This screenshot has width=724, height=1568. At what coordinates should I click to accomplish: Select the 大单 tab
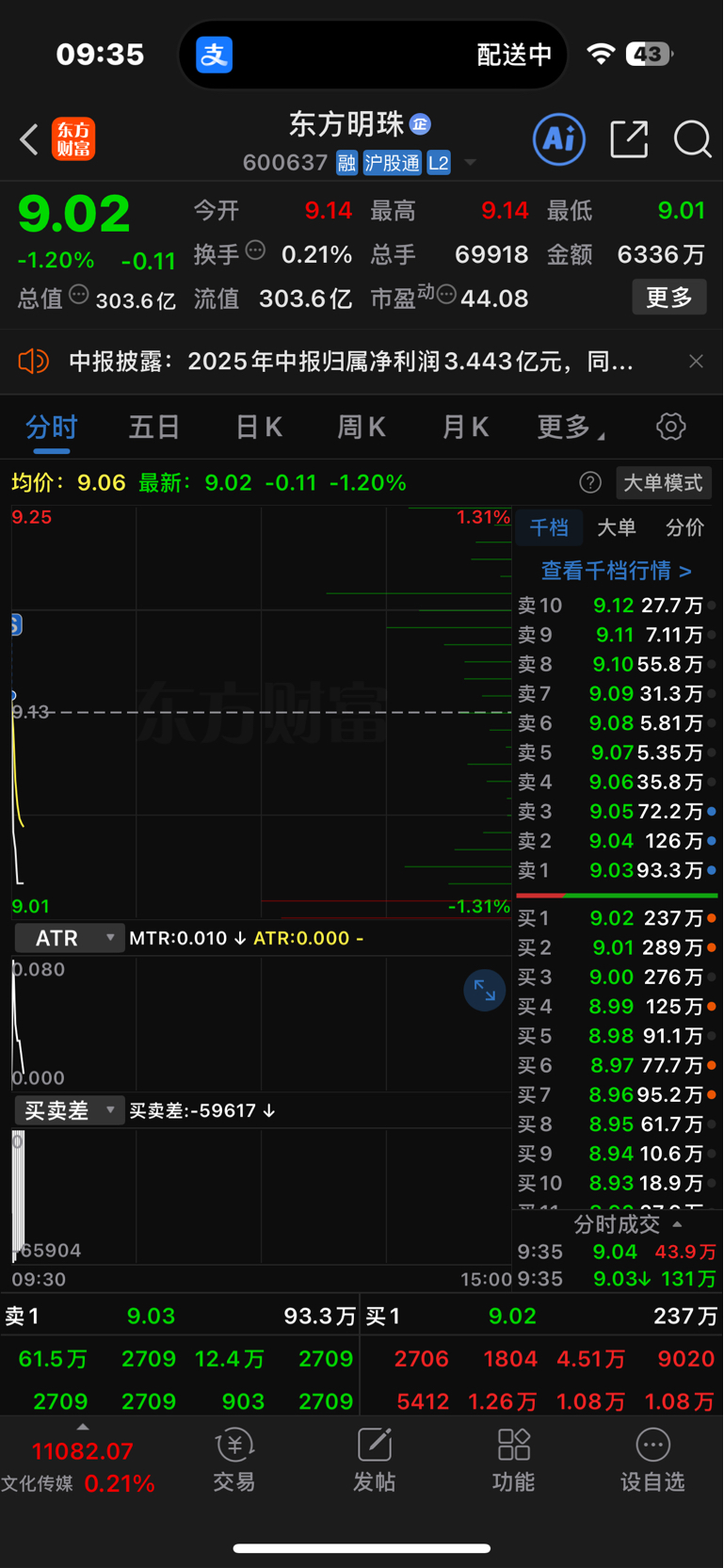point(617,527)
